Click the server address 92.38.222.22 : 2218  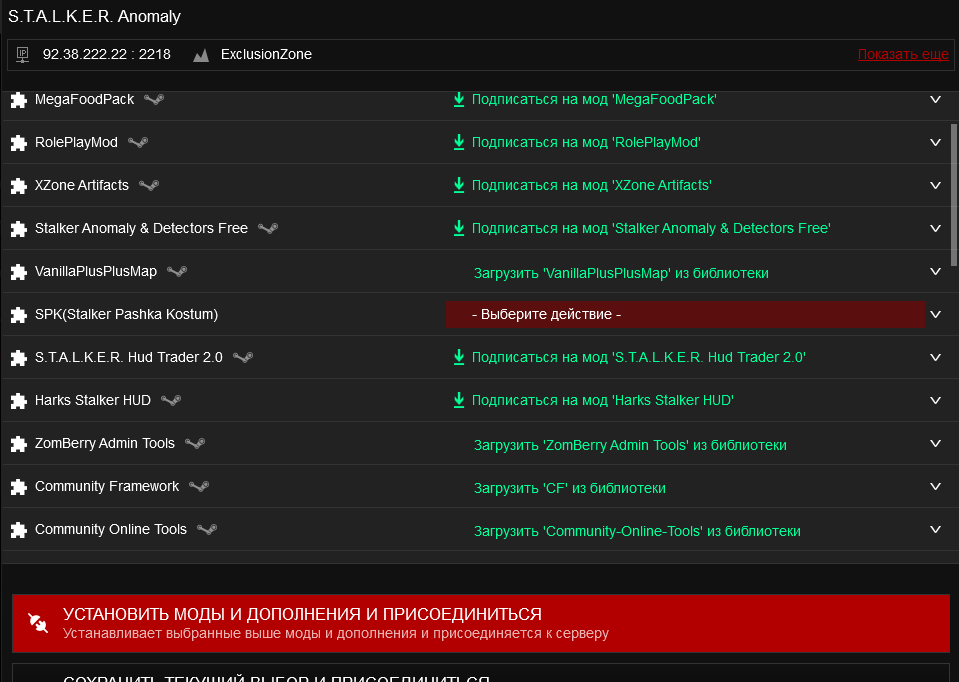click(106, 54)
